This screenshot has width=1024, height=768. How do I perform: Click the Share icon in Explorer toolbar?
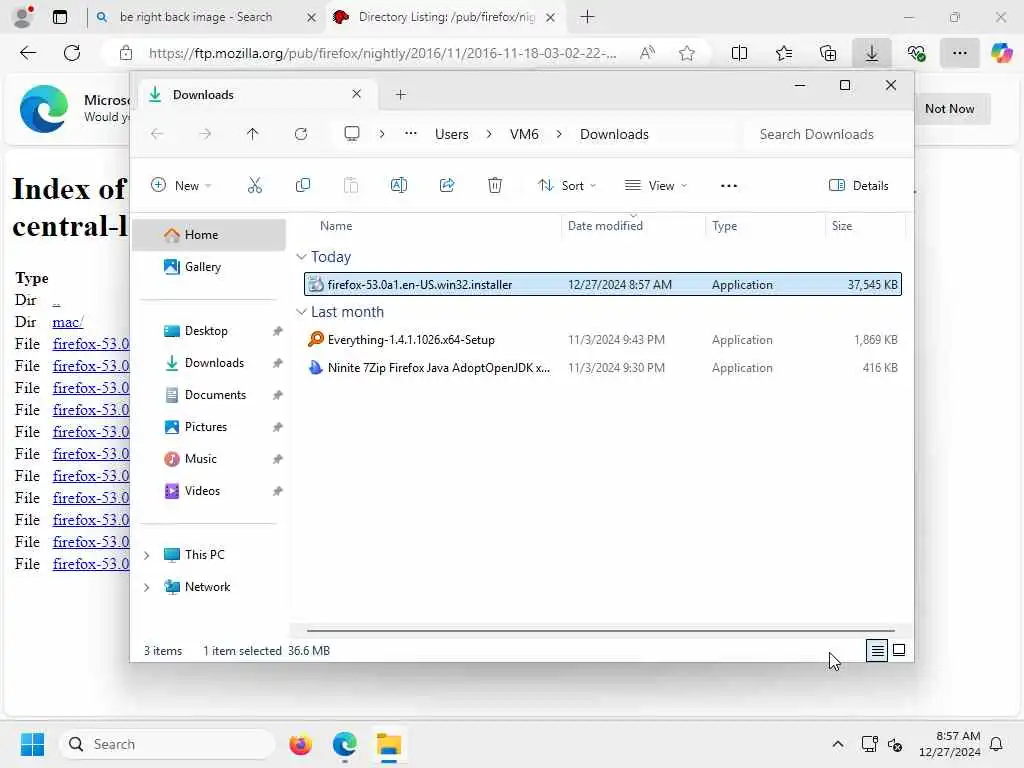pos(447,185)
